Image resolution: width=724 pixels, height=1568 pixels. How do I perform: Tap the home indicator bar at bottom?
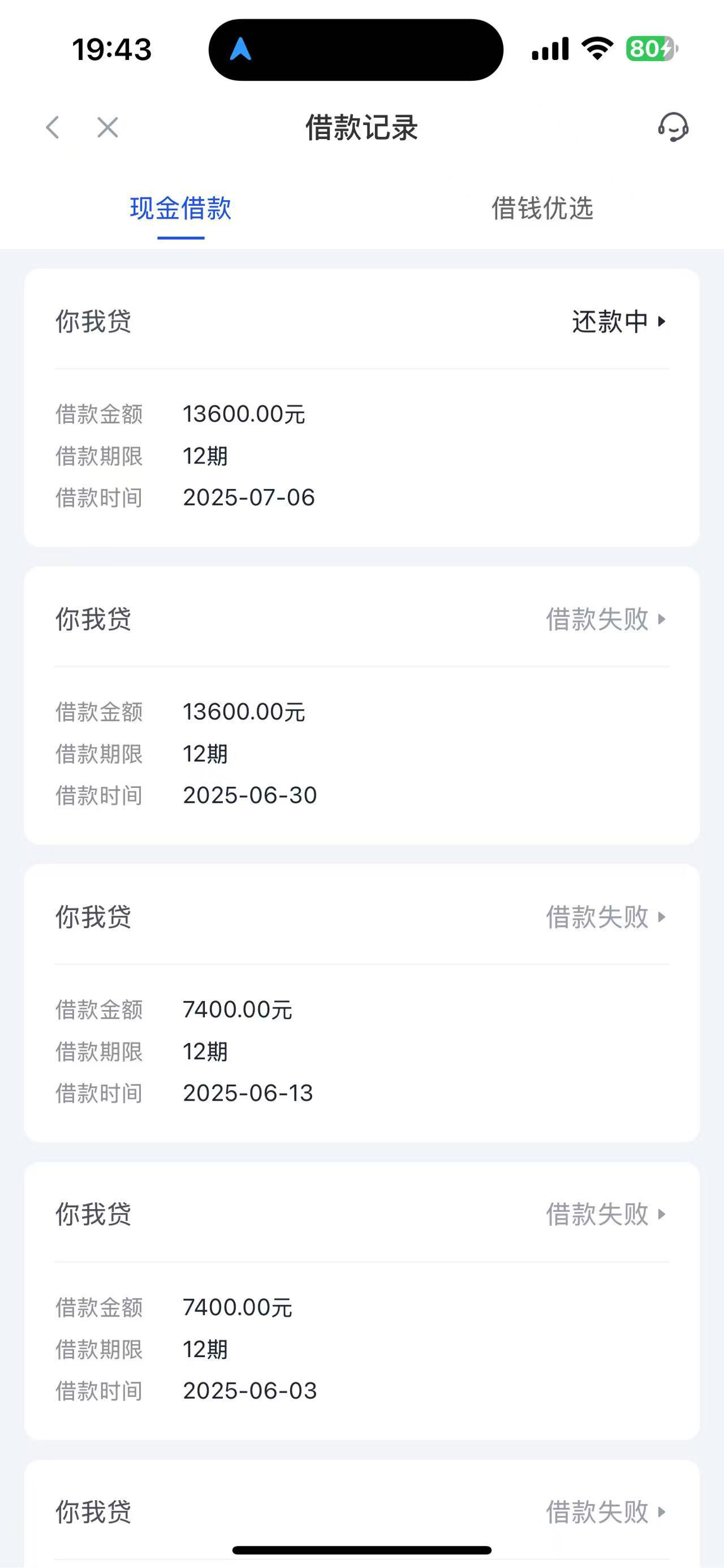[x=361, y=1550]
